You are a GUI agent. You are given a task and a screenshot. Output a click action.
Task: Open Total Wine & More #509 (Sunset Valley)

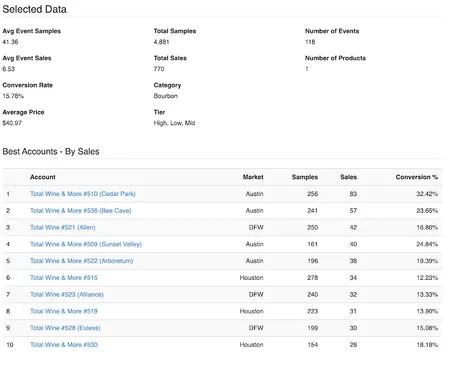pos(86,244)
